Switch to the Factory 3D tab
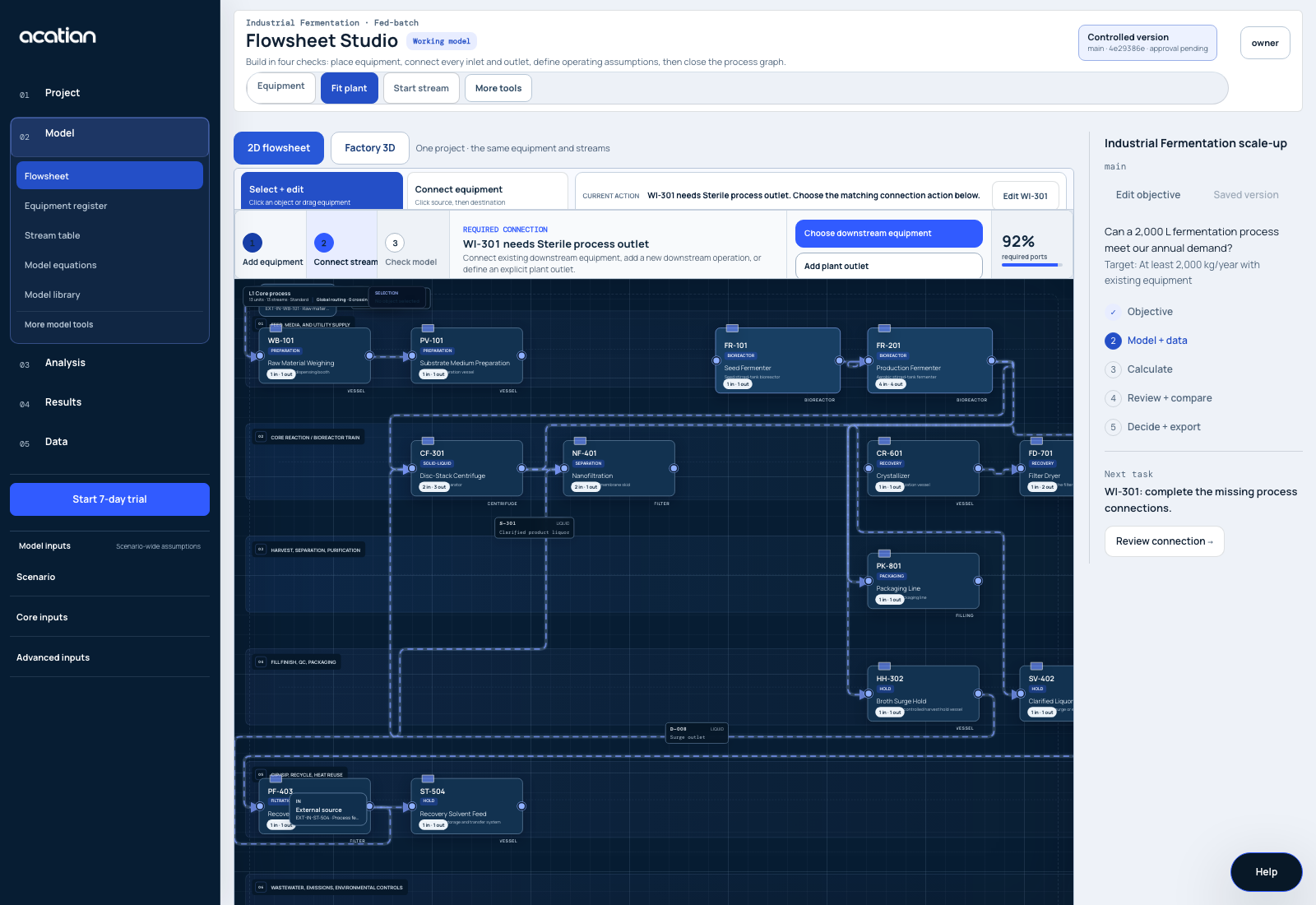Screen dimensions: 1316x905 [x=370, y=148]
